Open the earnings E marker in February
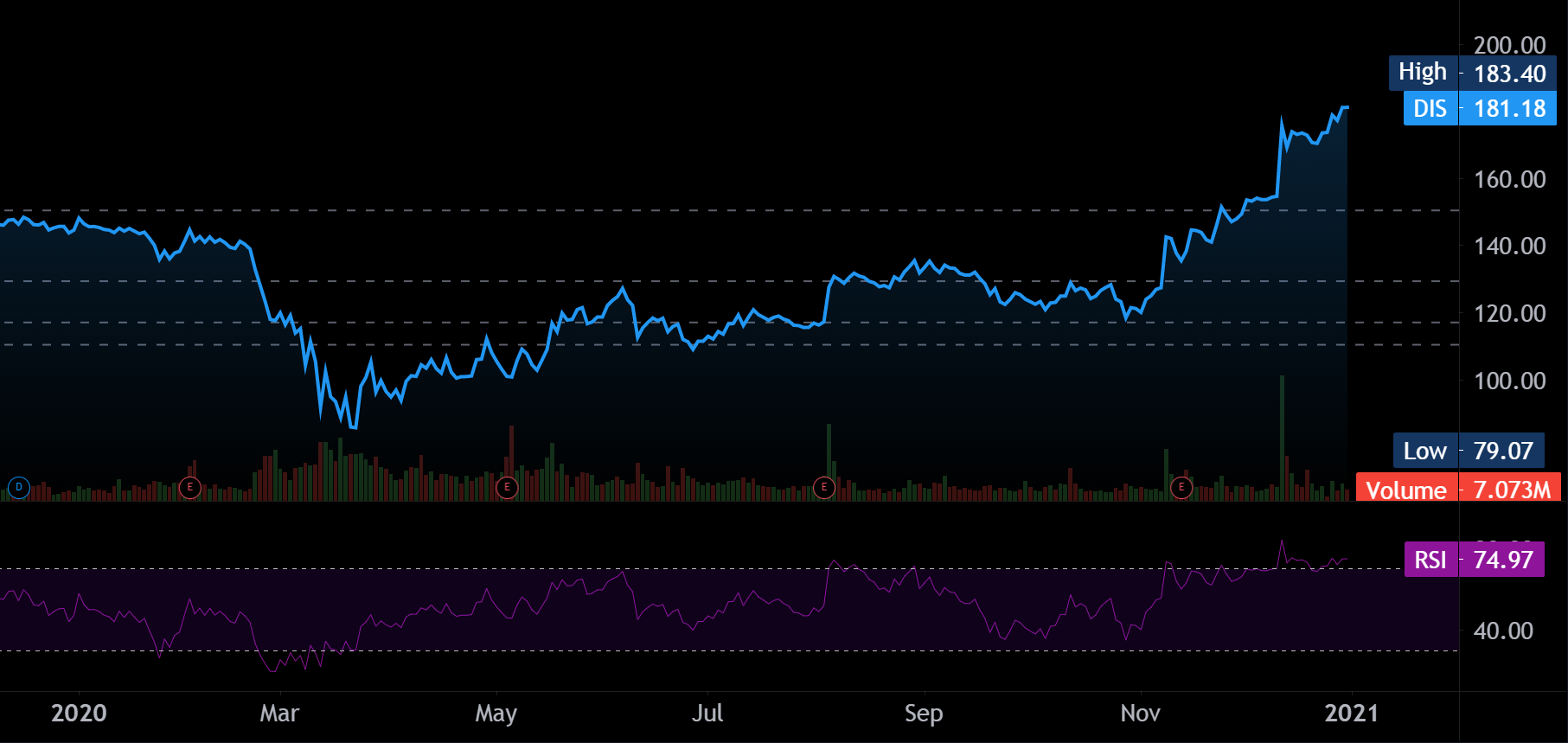Viewport: 1568px width, 743px height. (189, 488)
